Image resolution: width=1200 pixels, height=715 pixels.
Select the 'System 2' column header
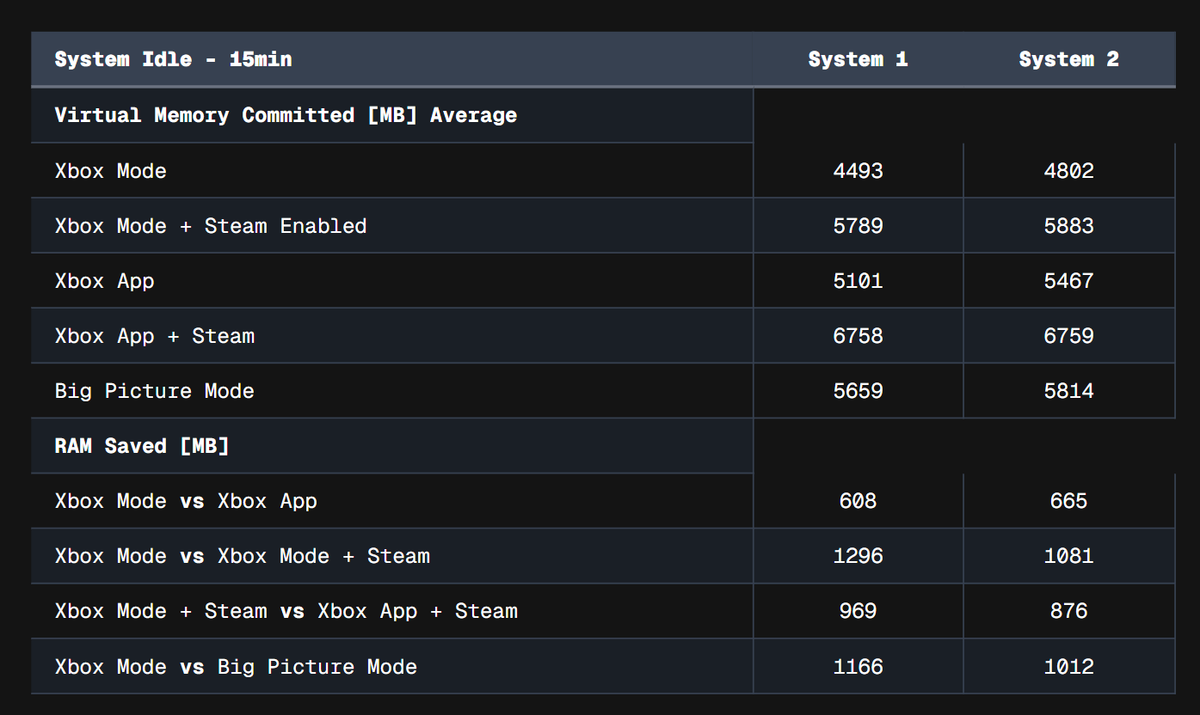coord(1069,59)
